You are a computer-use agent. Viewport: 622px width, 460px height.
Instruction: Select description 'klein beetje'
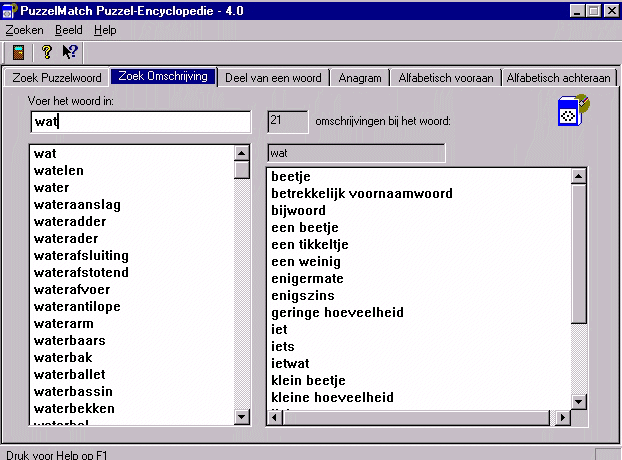pyautogui.click(x=308, y=381)
